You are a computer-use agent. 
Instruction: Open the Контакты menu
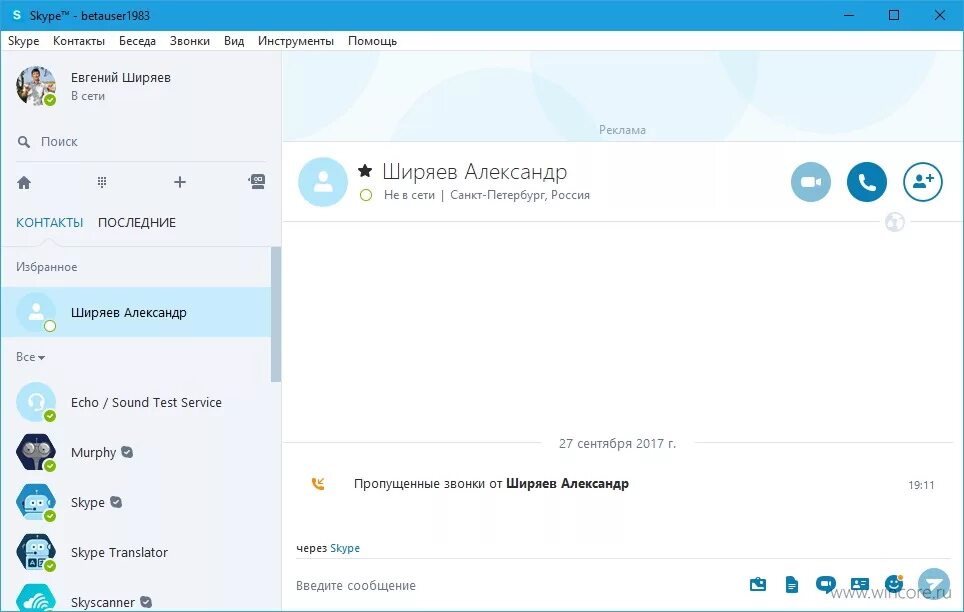[x=79, y=41]
